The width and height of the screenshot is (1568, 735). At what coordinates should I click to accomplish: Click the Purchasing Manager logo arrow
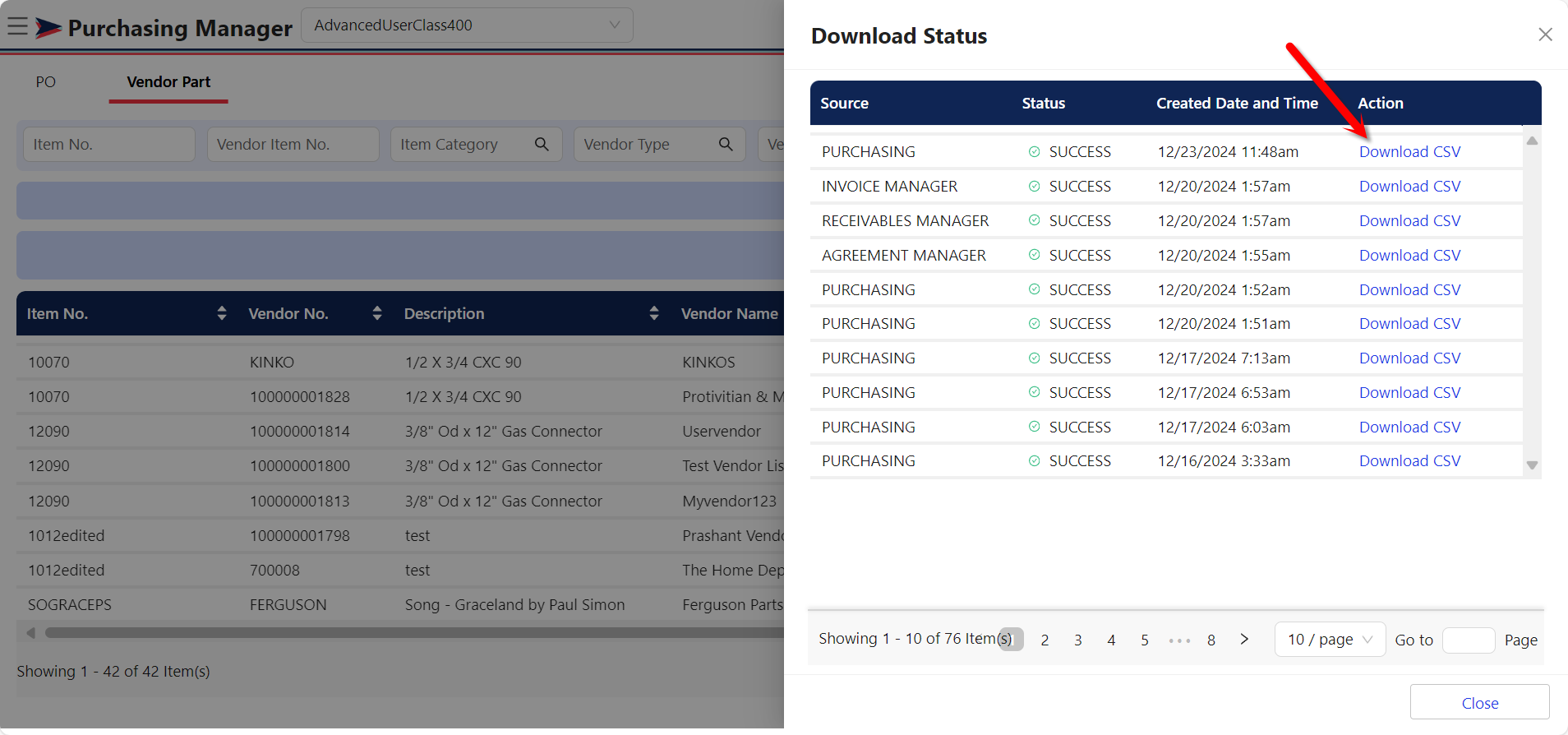(48, 28)
